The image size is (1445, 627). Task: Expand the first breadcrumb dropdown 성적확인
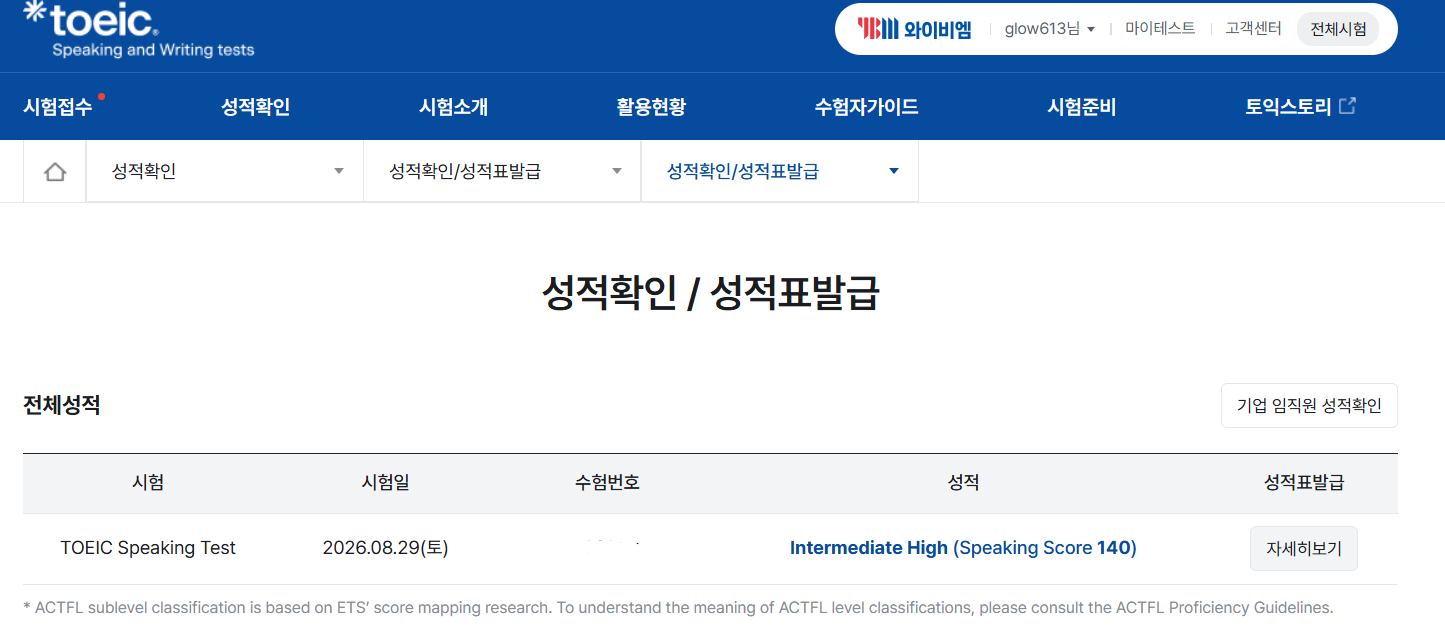click(x=225, y=171)
